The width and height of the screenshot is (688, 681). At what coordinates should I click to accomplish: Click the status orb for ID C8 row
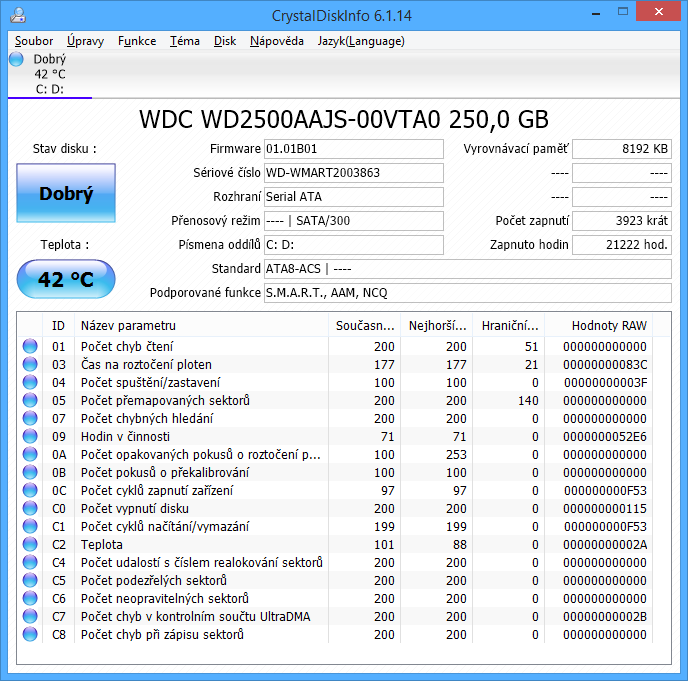pos(30,634)
